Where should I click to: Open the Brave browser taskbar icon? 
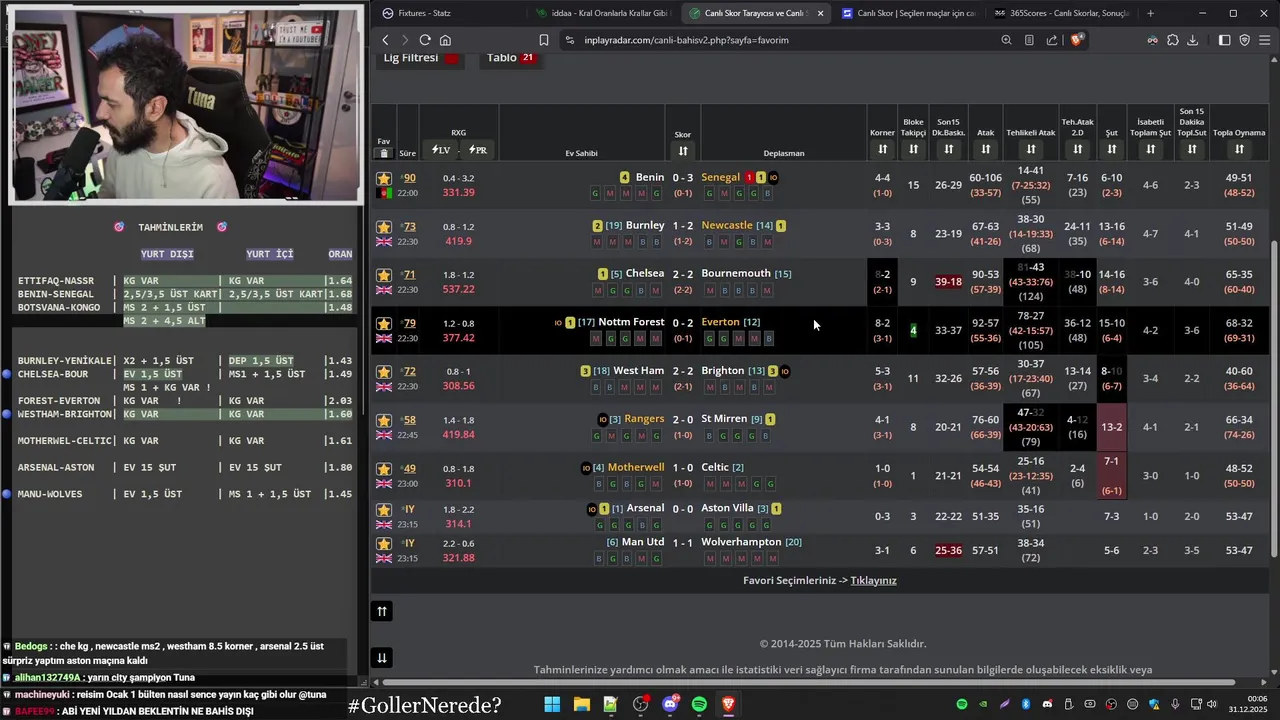[x=728, y=704]
